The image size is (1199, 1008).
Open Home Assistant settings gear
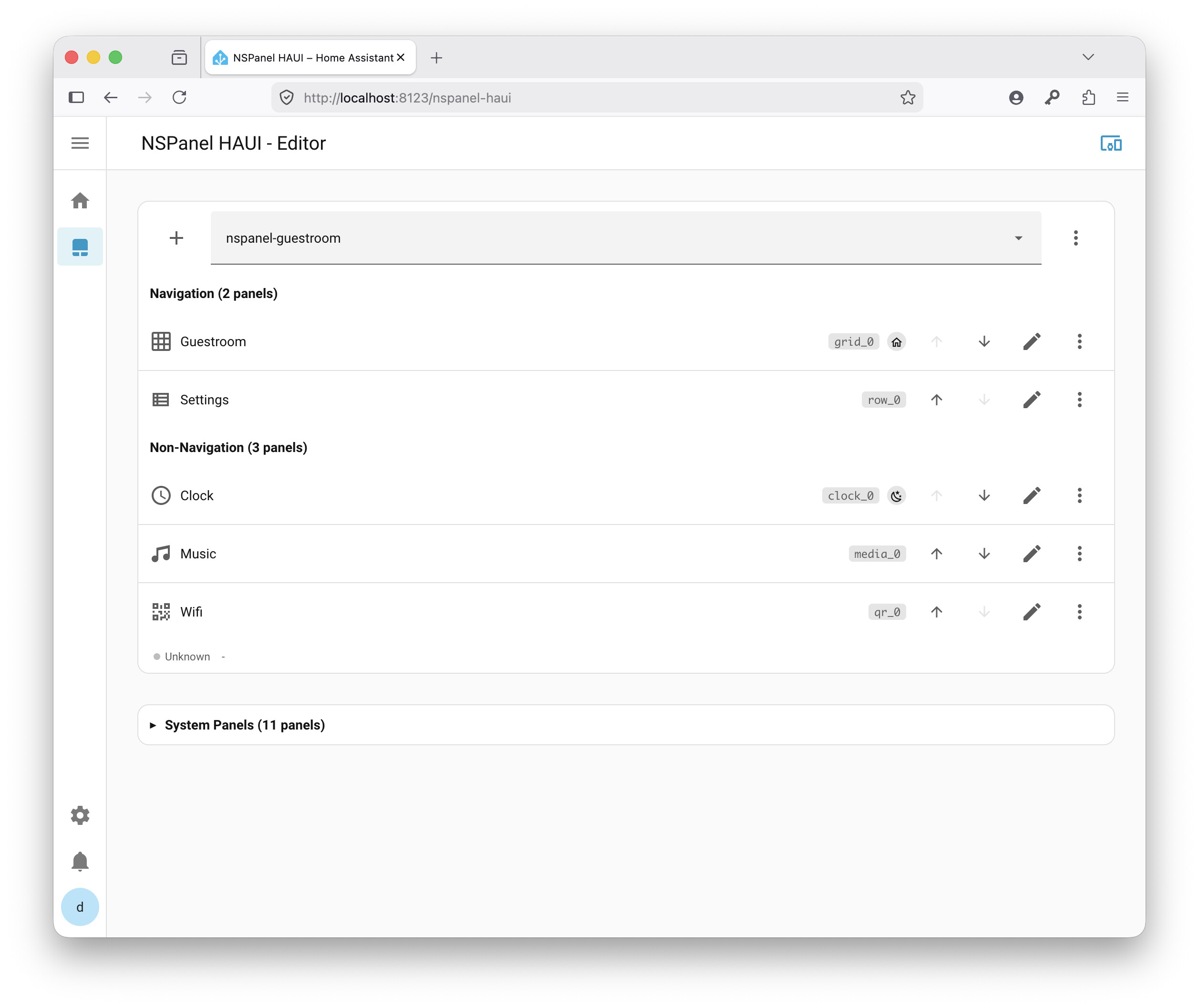(80, 815)
